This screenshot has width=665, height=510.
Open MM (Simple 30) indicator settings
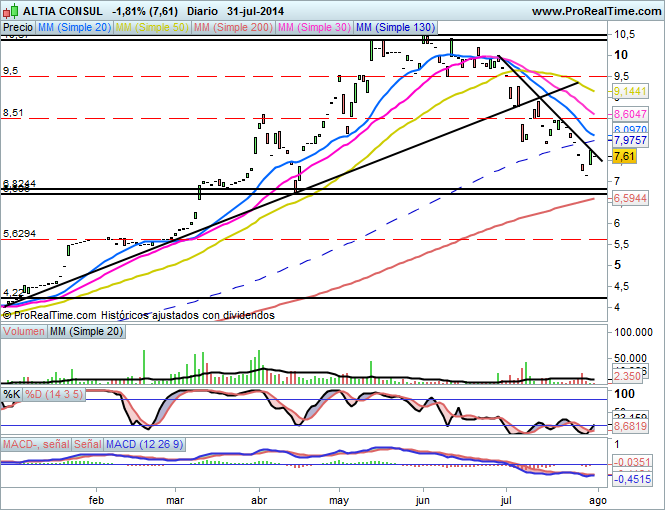[312, 30]
